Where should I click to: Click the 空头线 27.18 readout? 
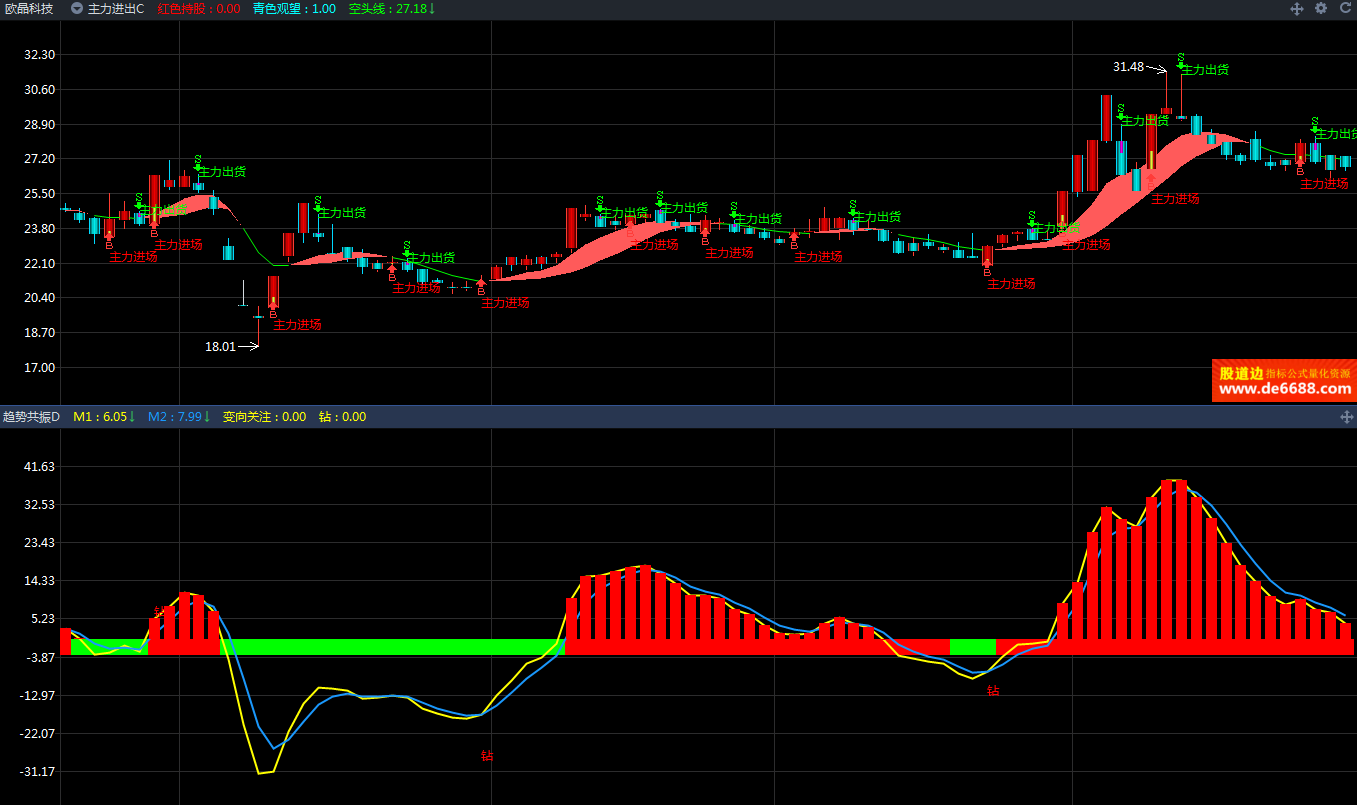click(392, 8)
